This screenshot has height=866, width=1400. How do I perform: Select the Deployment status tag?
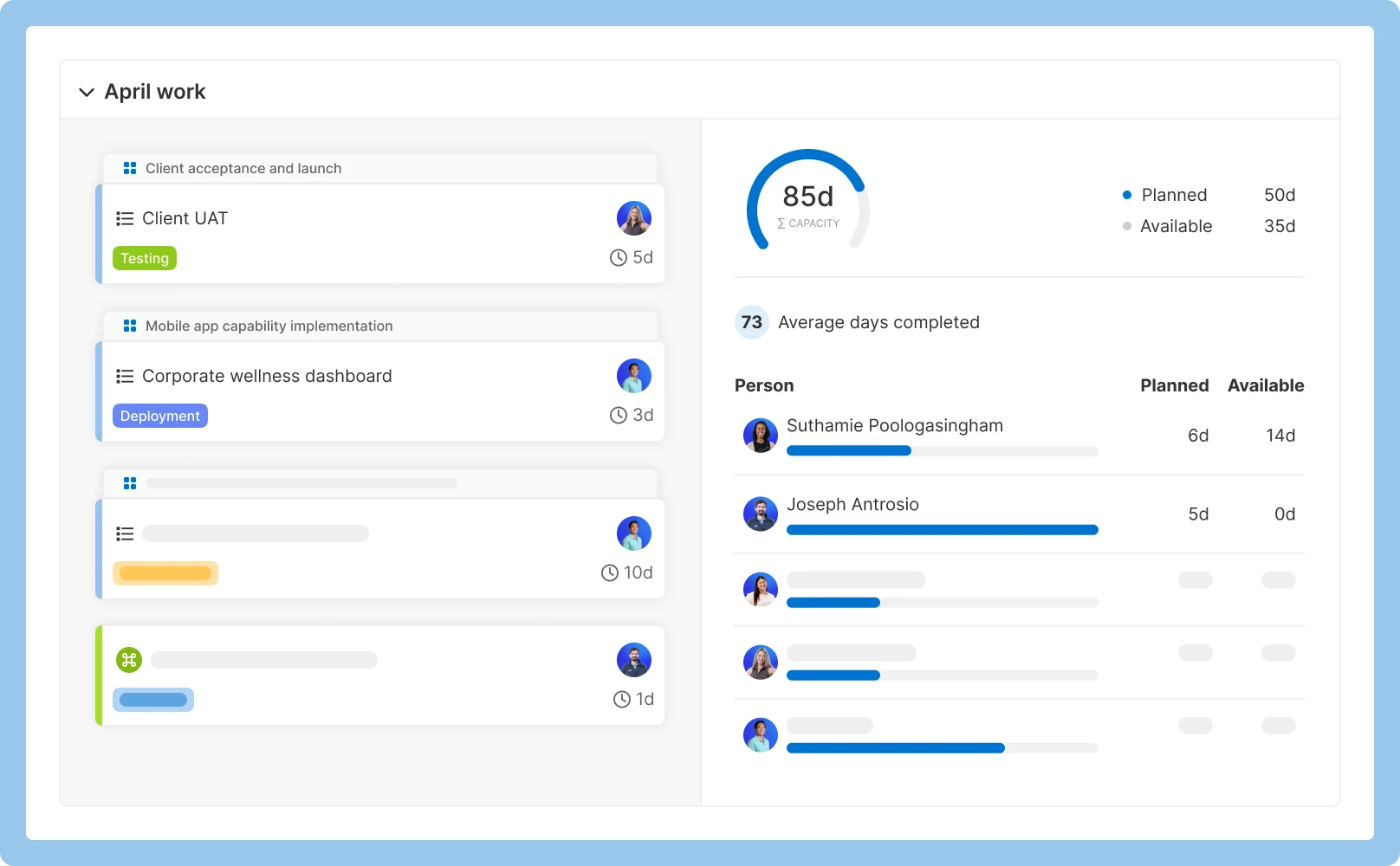coord(160,417)
